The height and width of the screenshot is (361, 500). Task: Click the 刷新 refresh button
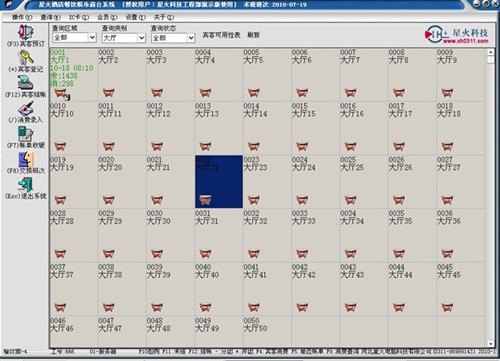pyautogui.click(x=253, y=35)
